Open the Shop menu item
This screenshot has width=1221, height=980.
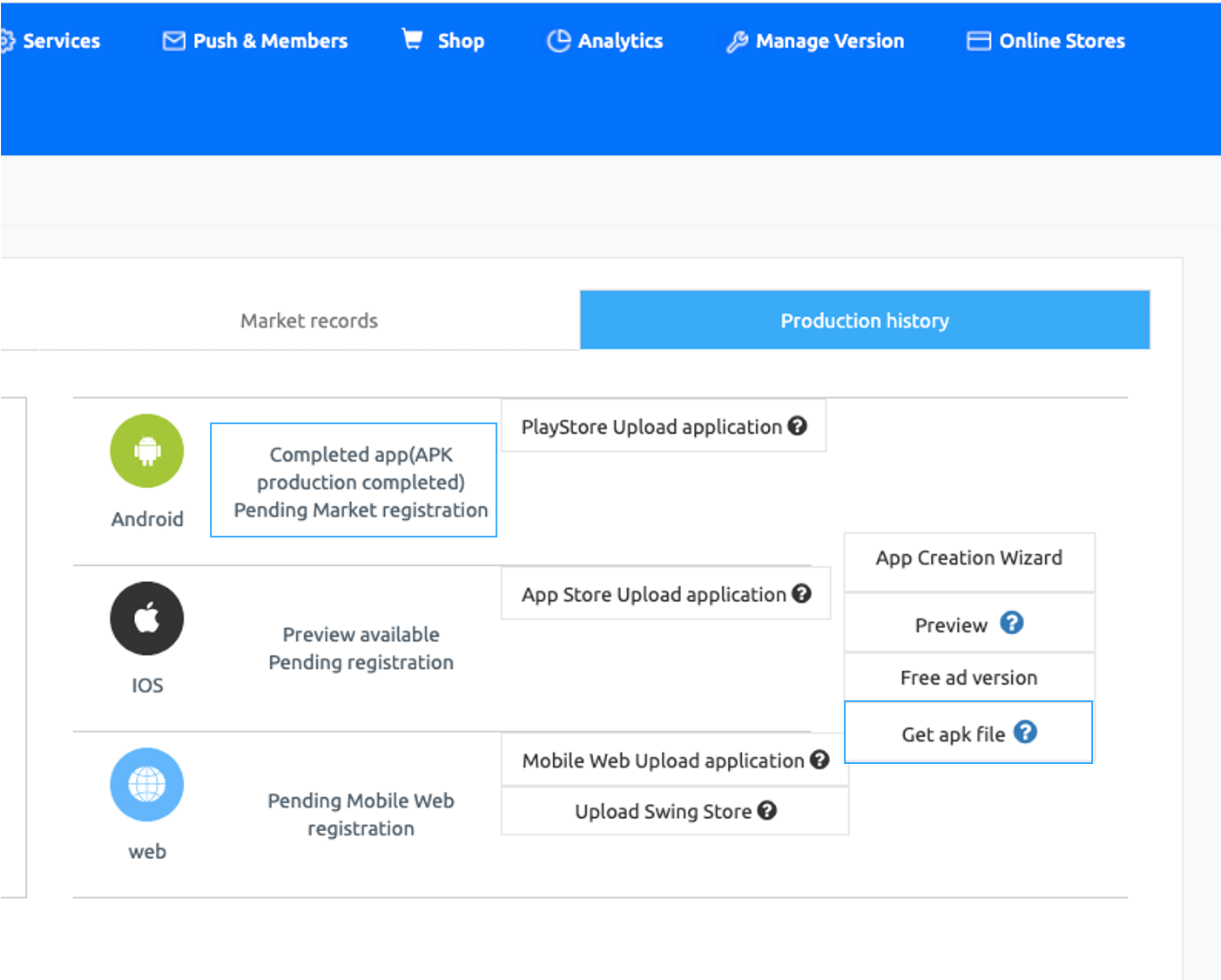[443, 41]
